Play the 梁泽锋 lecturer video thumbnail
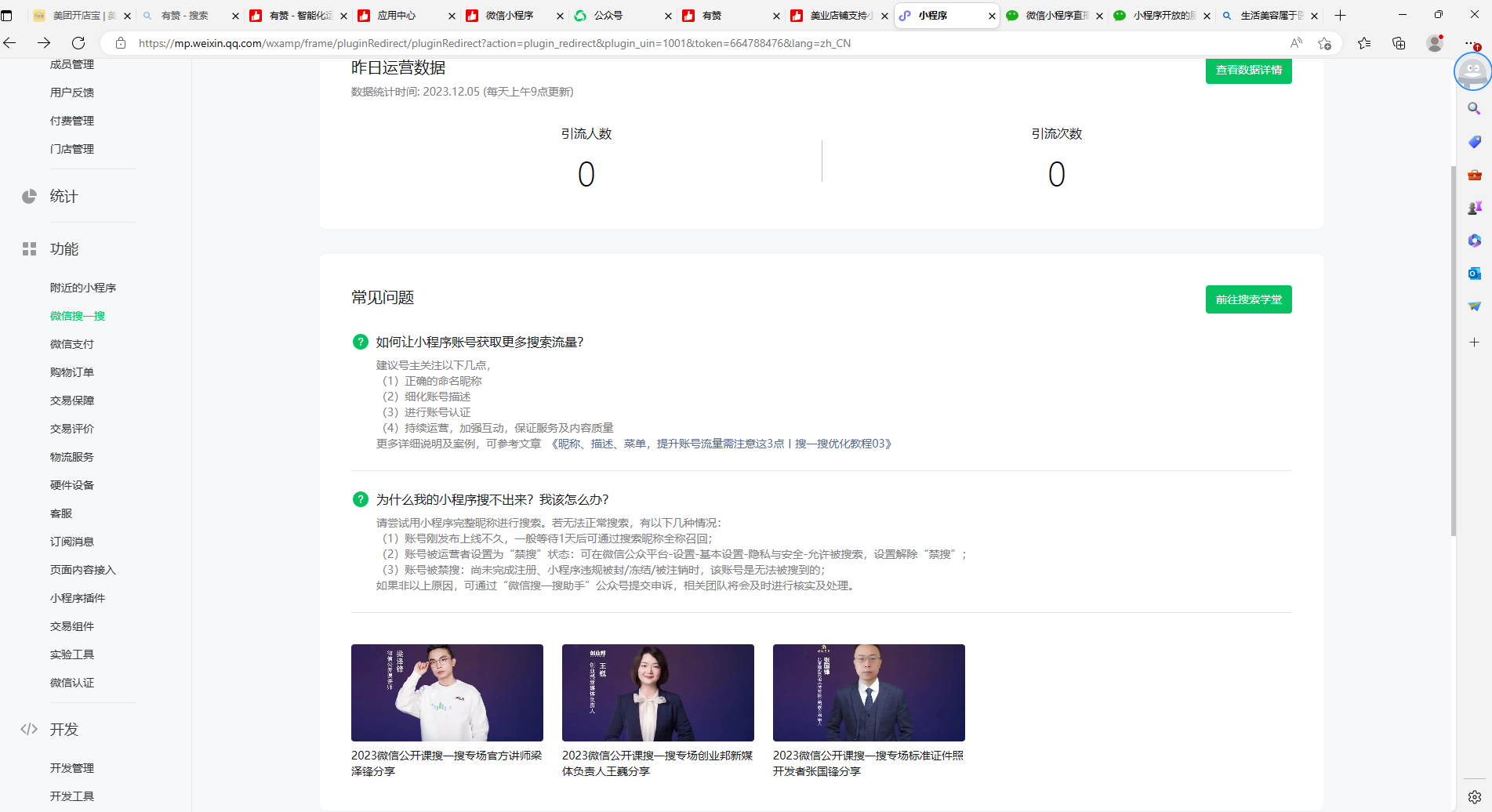 [x=447, y=693]
